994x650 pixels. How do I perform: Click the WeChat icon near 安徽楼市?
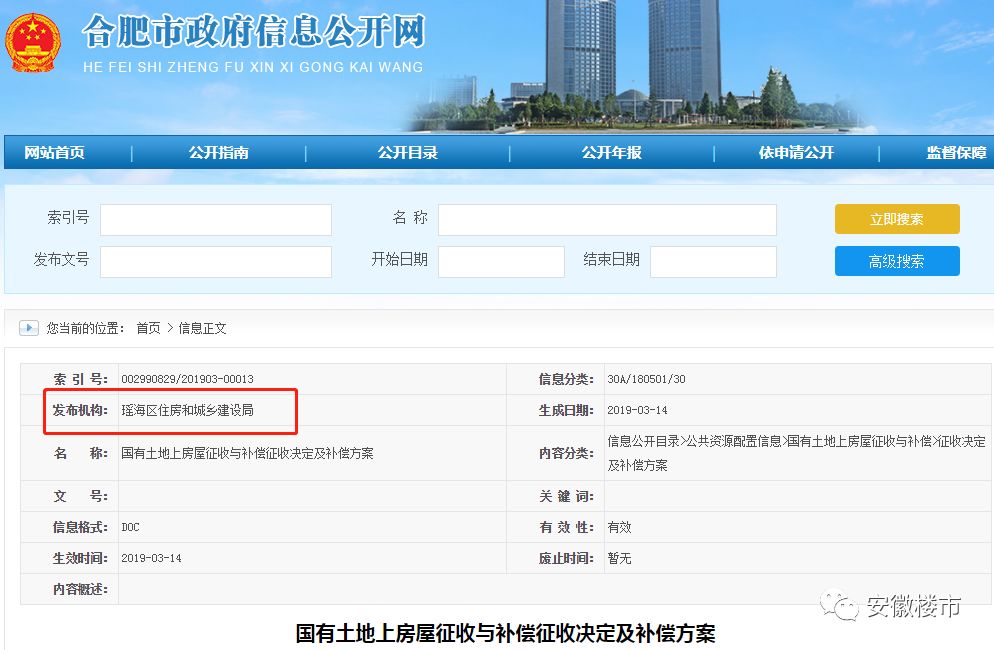[x=838, y=607]
